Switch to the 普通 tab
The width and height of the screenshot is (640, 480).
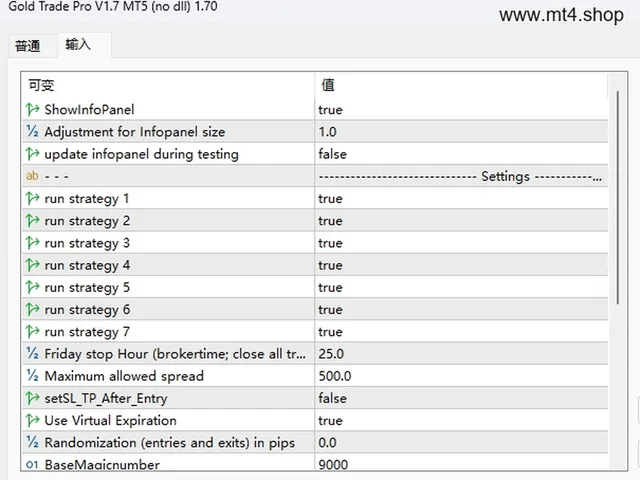[x=28, y=46]
